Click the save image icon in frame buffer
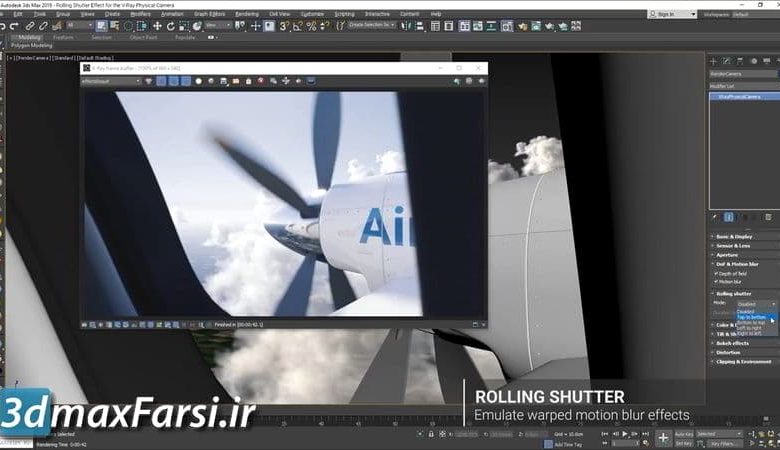The width and height of the screenshot is (780, 450). click(223, 81)
